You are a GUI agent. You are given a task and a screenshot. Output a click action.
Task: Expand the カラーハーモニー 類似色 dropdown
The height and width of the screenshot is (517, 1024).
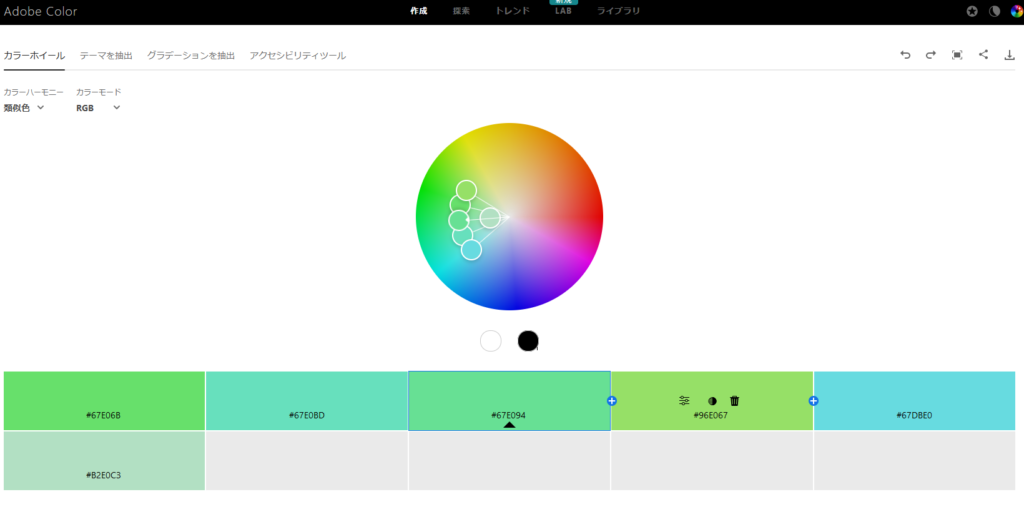pyautogui.click(x=24, y=108)
